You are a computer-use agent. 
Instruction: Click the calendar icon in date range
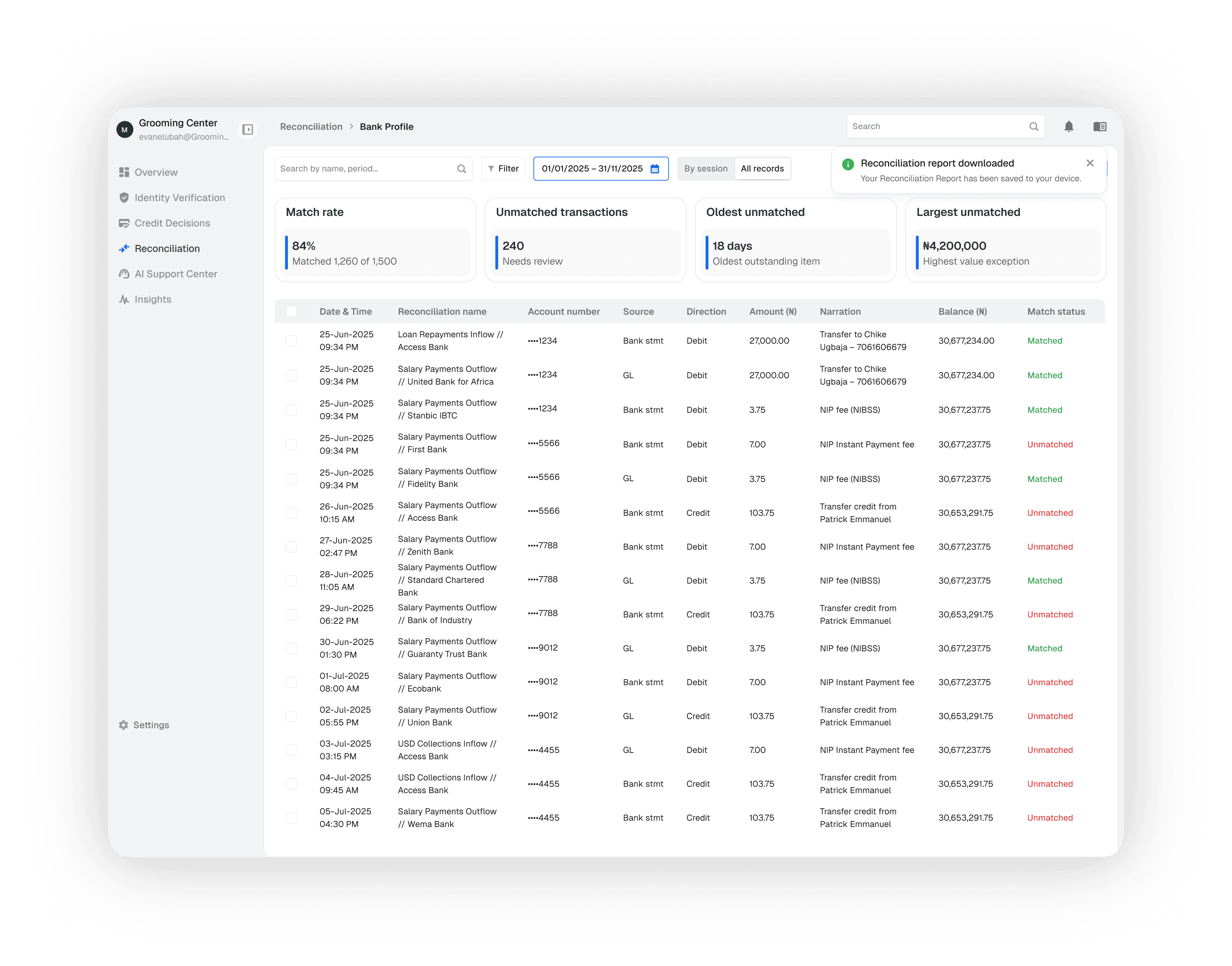click(x=654, y=169)
